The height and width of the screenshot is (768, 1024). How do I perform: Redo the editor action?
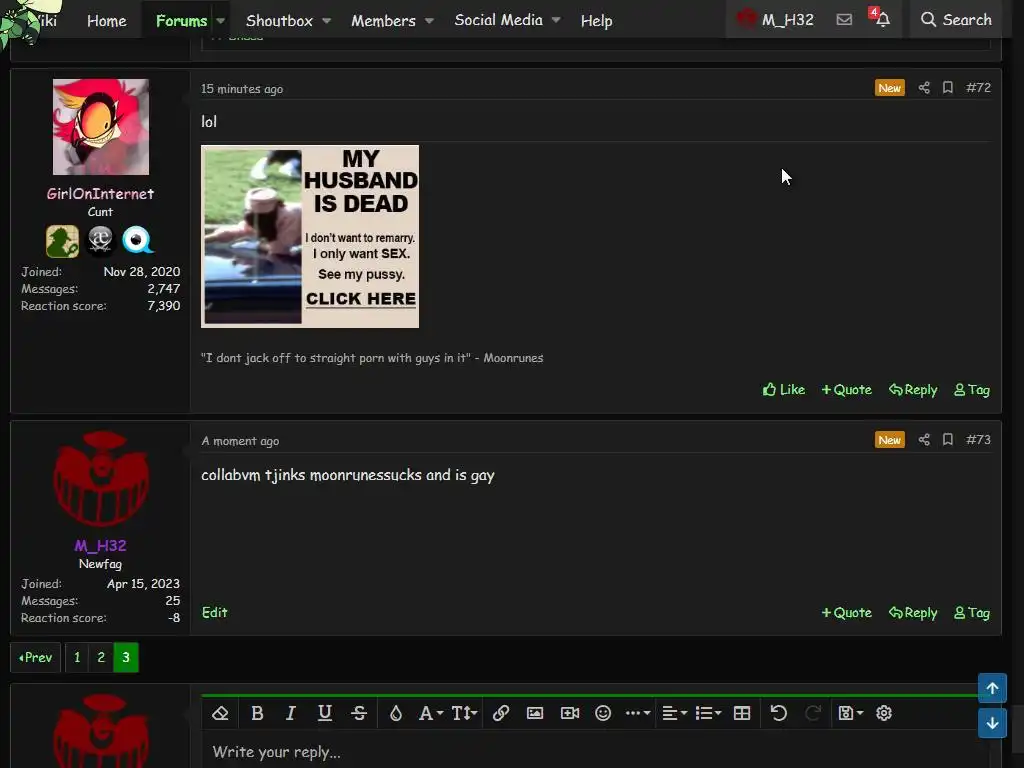tap(812, 713)
